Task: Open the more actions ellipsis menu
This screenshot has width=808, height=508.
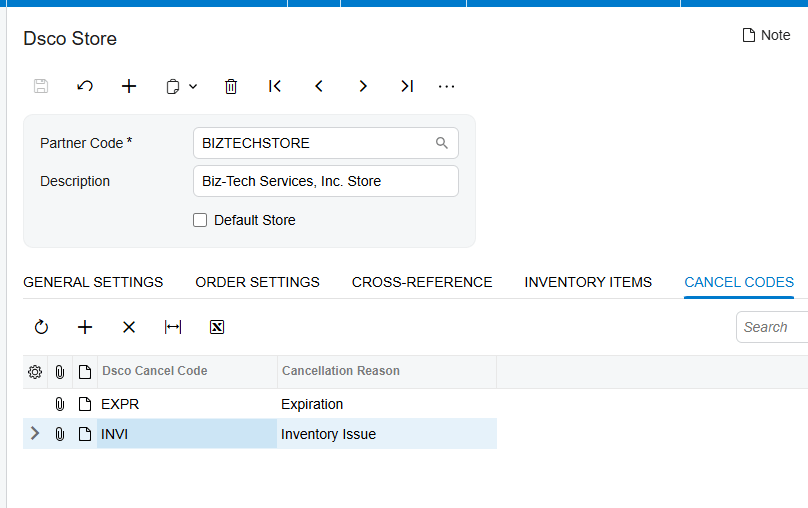Action: pyautogui.click(x=446, y=87)
